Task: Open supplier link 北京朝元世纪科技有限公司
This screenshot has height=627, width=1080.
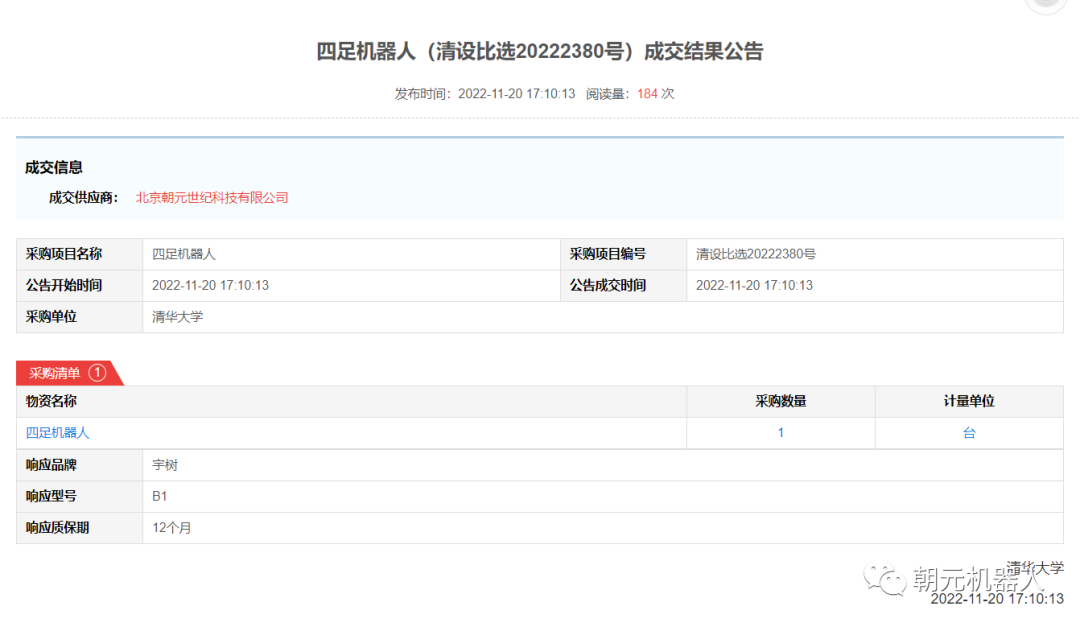Action: coord(211,198)
